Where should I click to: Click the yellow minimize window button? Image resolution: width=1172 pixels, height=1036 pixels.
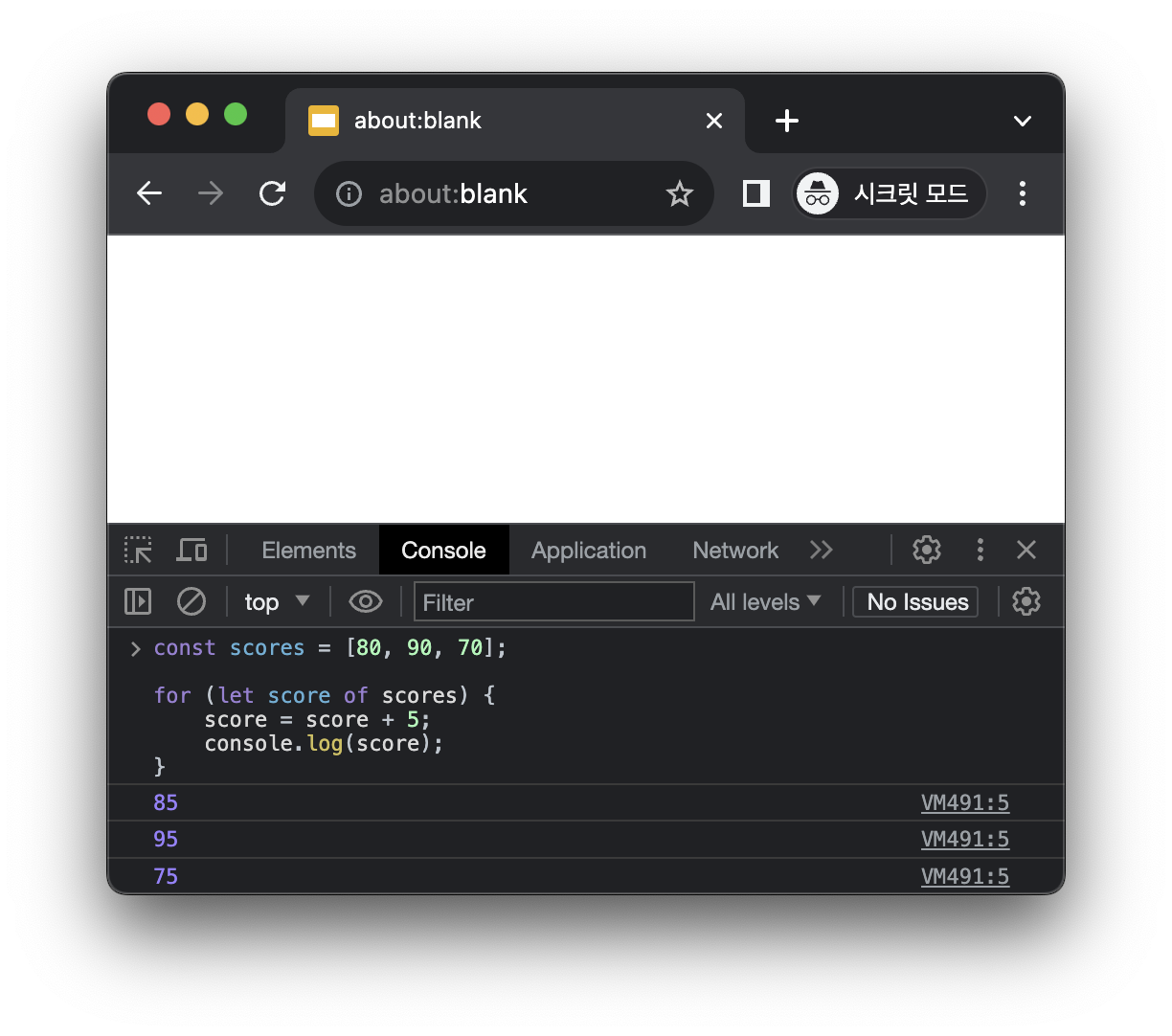tap(197, 115)
